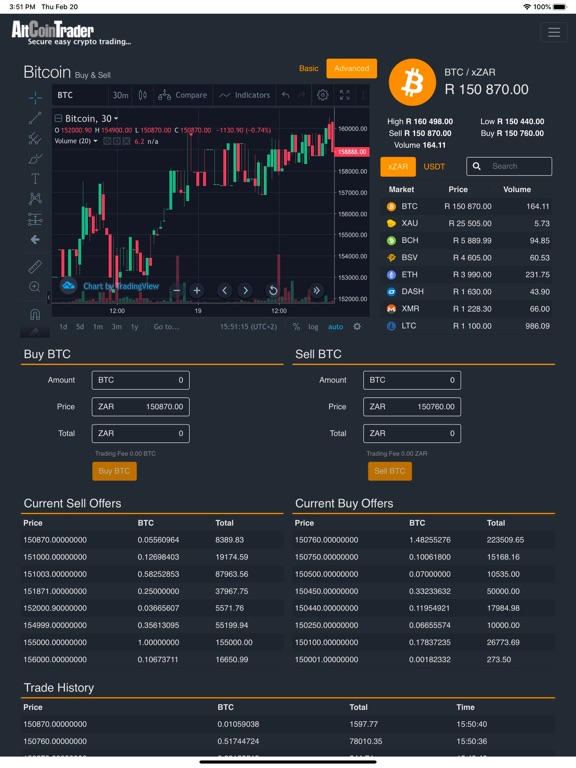576x768 pixels.
Task: Set chart range to 1y
Action: pos(135,327)
